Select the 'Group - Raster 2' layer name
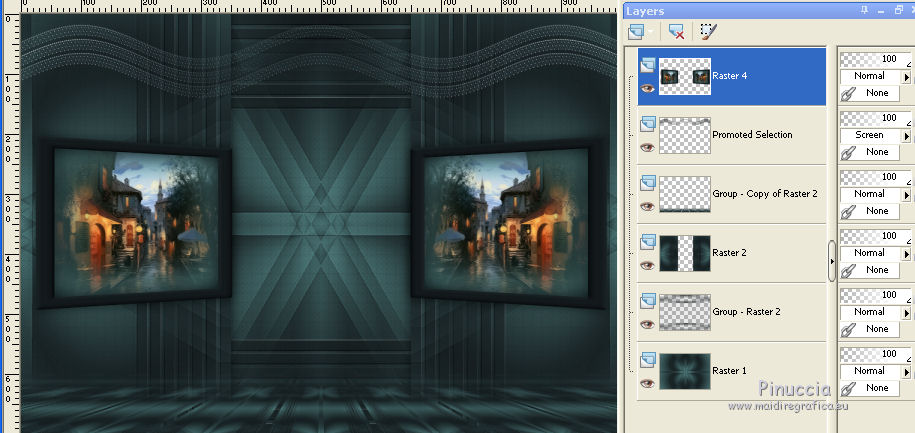Image resolution: width=915 pixels, height=433 pixels. click(x=746, y=312)
